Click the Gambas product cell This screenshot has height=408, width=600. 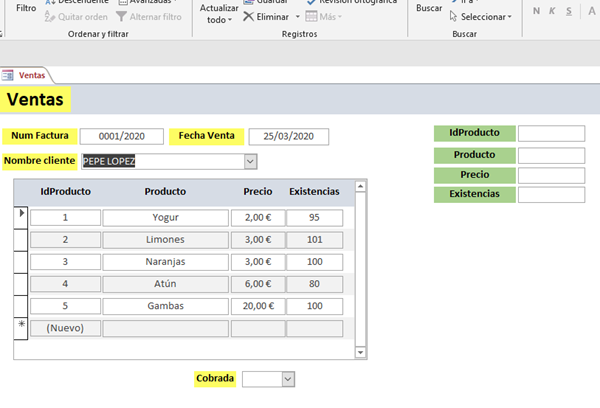pos(166,306)
